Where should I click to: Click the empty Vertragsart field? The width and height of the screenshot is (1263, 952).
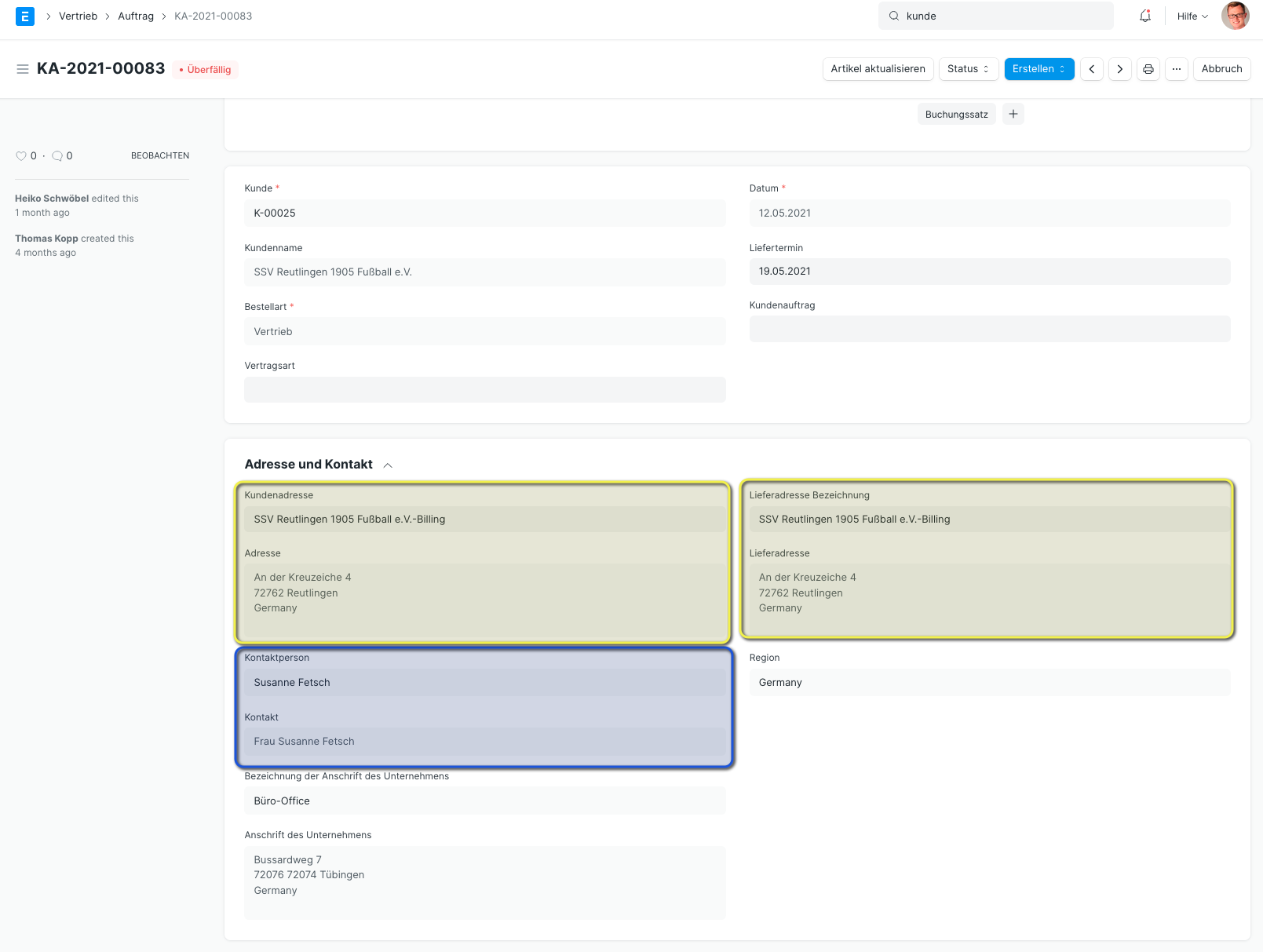tap(485, 390)
